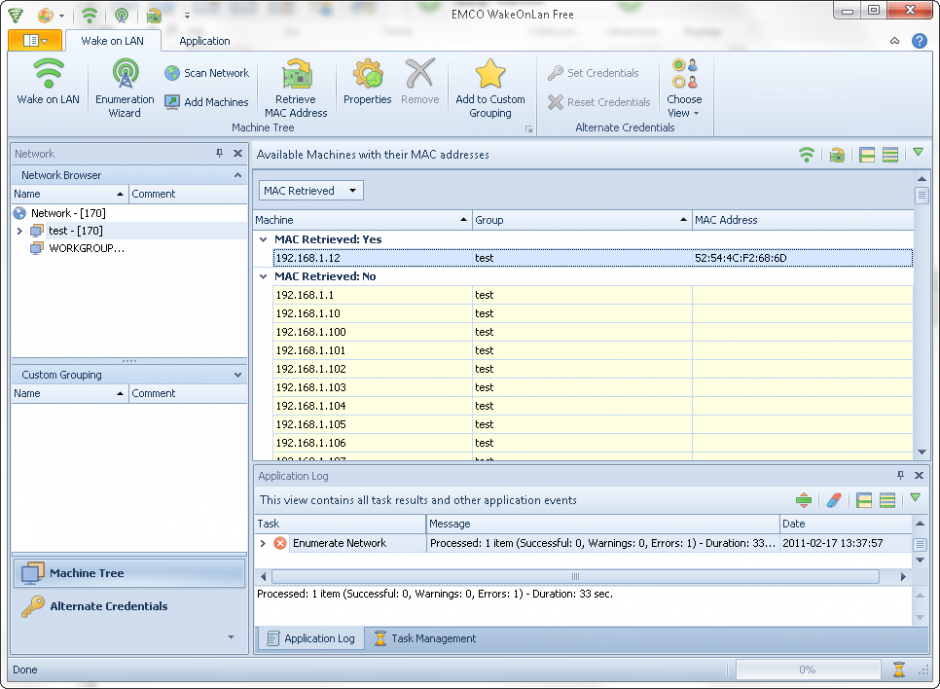Click the MAC Address column header
Screen dimensions: 940x689
pyautogui.click(x=802, y=220)
